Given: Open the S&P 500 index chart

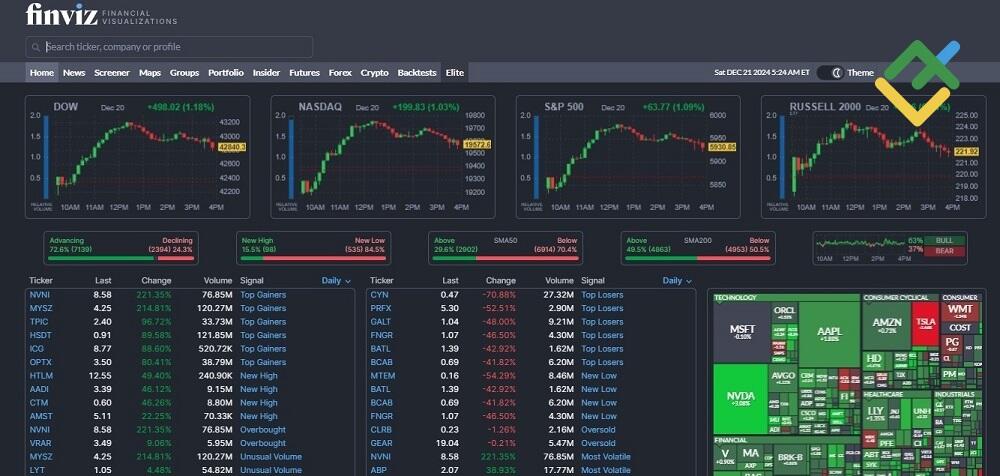Looking at the screenshot, I should [x=628, y=157].
